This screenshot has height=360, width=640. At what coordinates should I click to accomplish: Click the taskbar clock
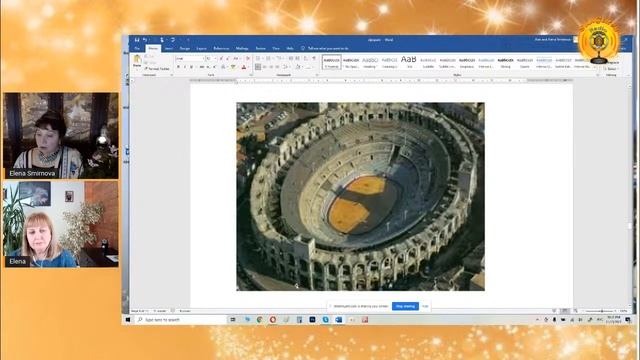click(613, 320)
